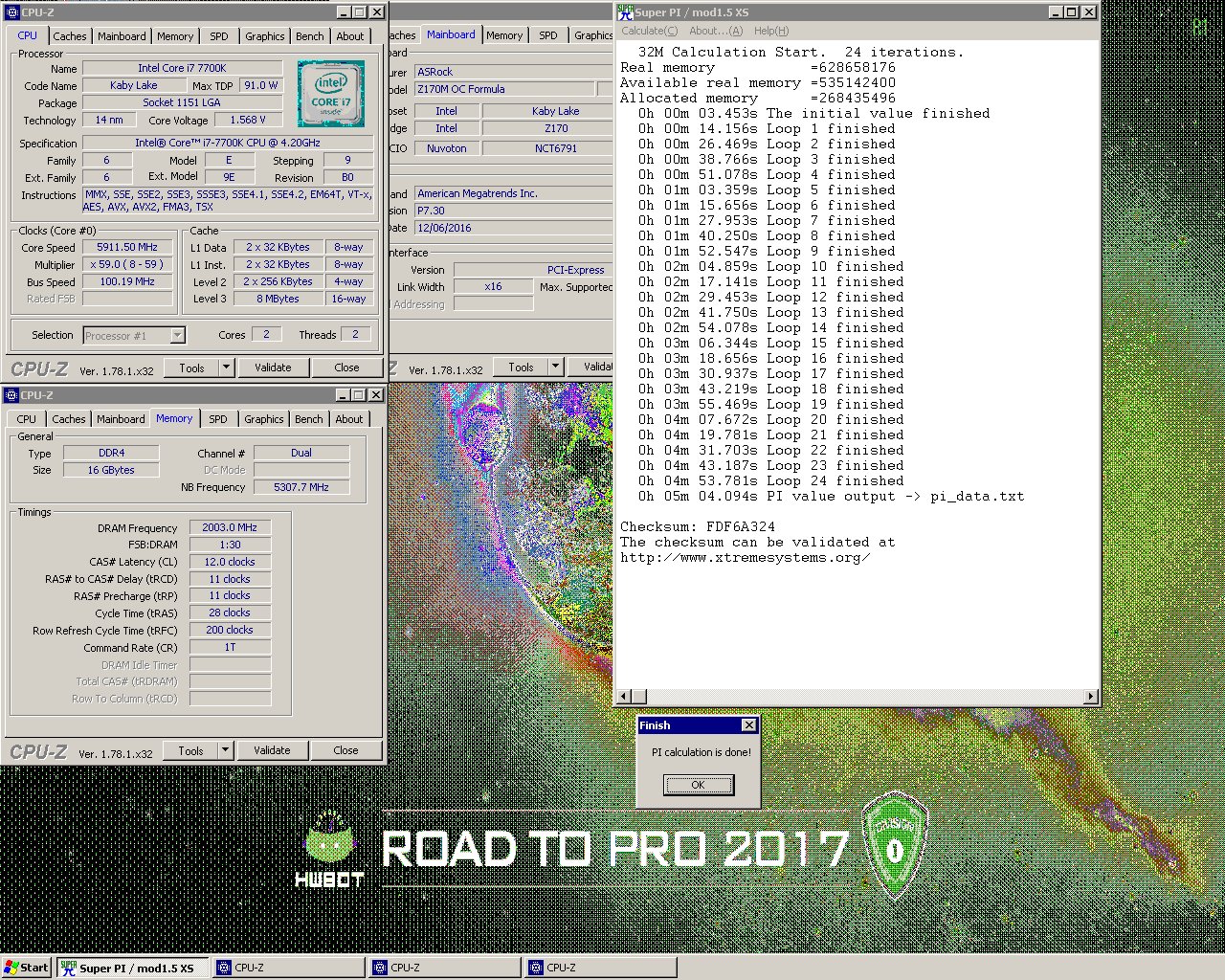
Task: Click the Bus Speed value 100.19 MHz
Action: (127, 281)
